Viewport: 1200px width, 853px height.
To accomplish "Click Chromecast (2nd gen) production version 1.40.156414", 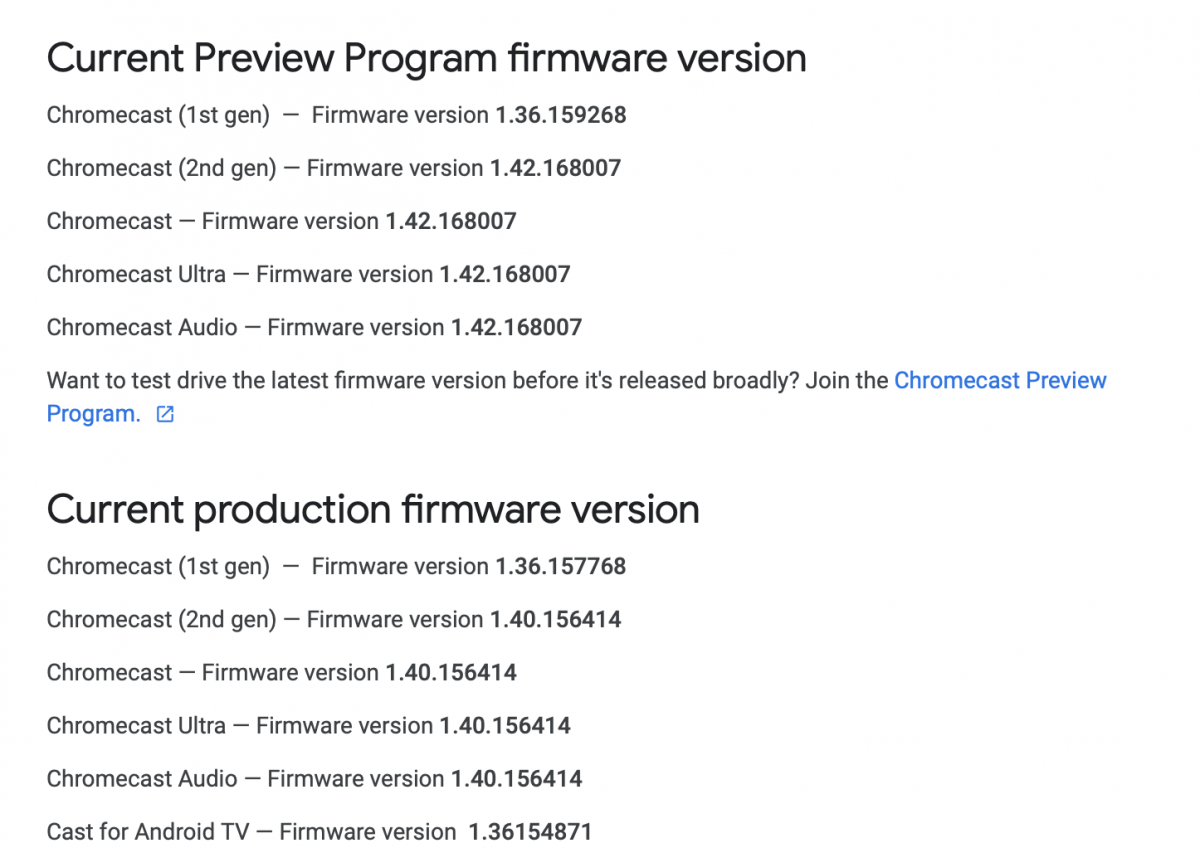I will 555,619.
